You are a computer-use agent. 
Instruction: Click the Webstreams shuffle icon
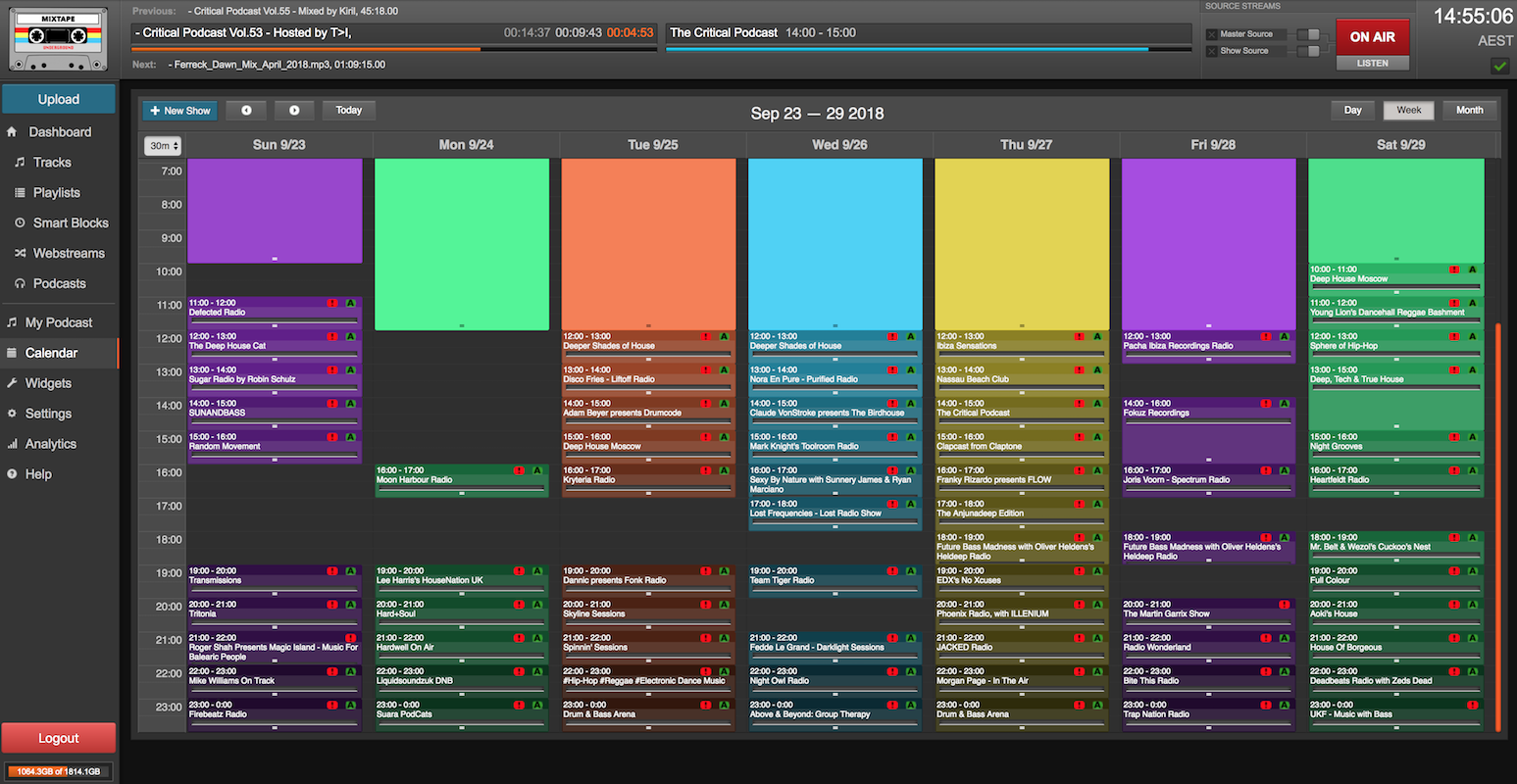20,253
